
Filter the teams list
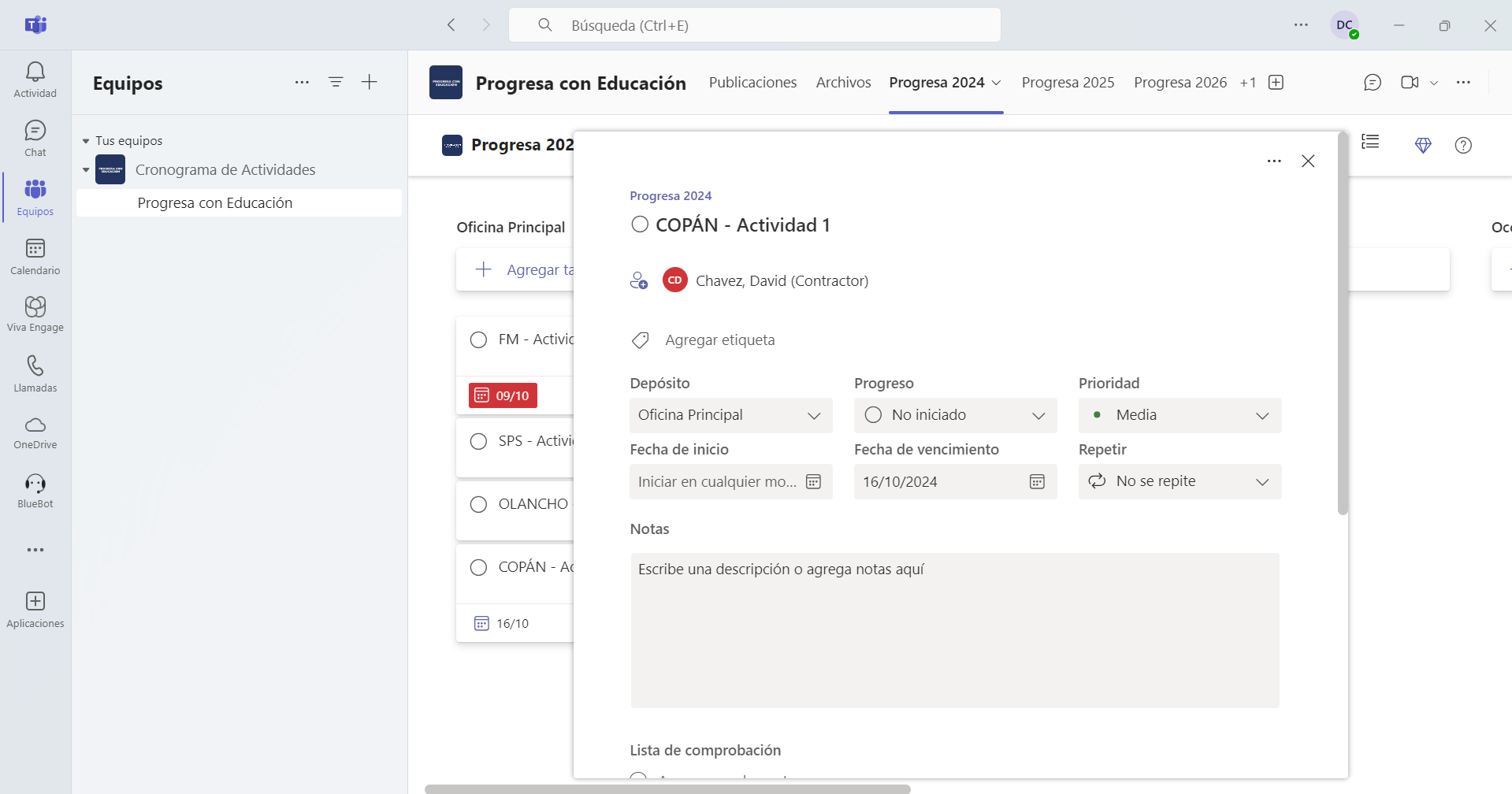pyautogui.click(x=336, y=82)
